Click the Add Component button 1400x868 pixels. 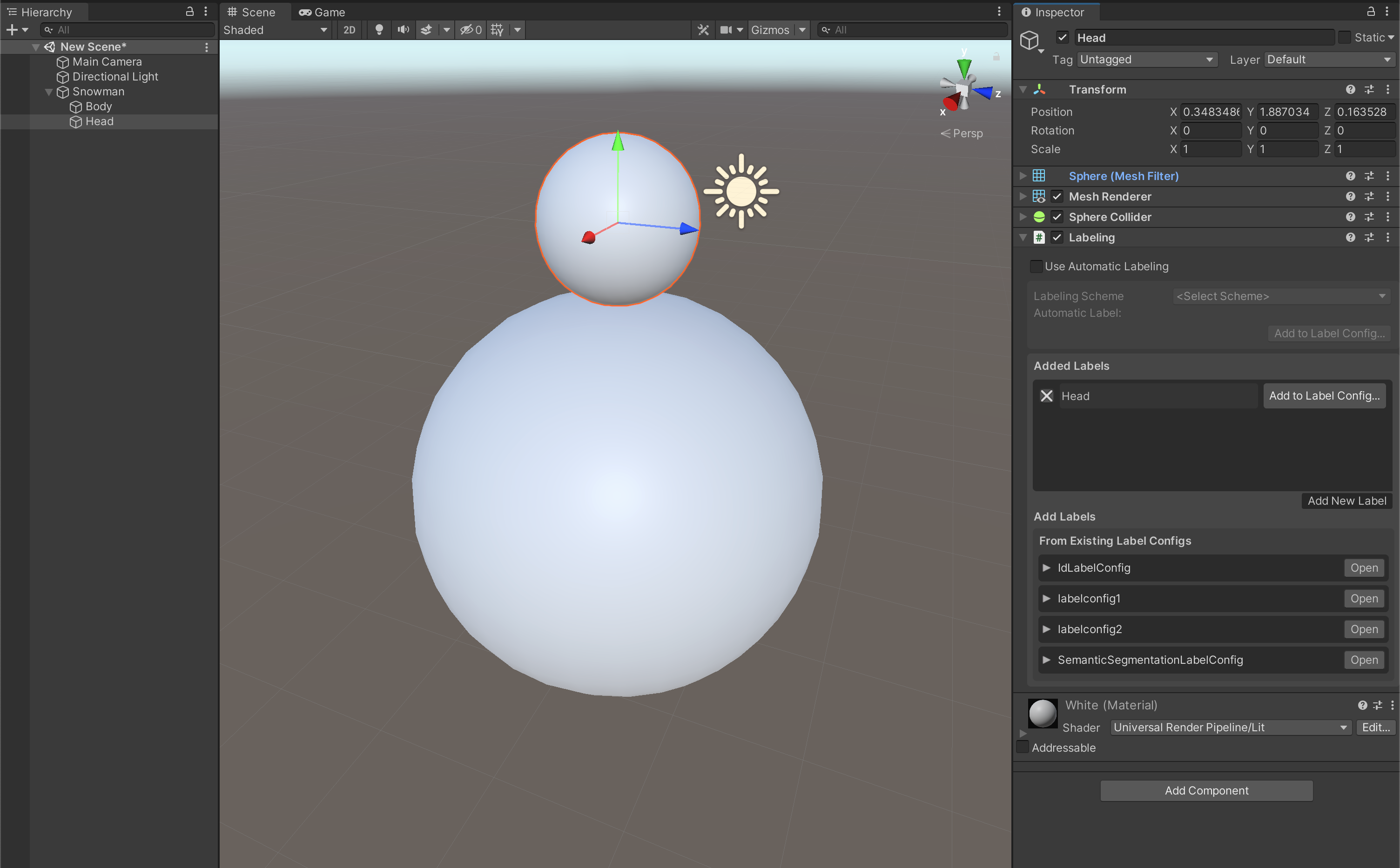(1206, 790)
